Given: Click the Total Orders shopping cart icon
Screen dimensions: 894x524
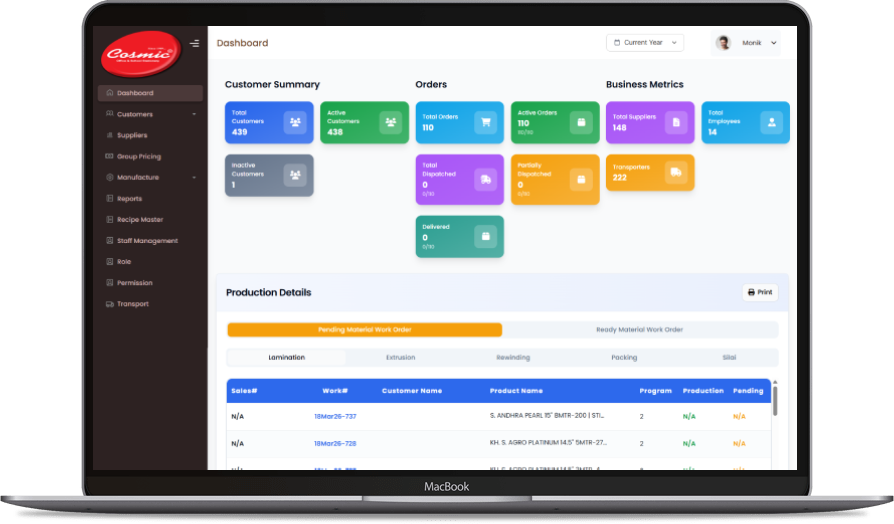Looking at the screenshot, I should tap(486, 123).
